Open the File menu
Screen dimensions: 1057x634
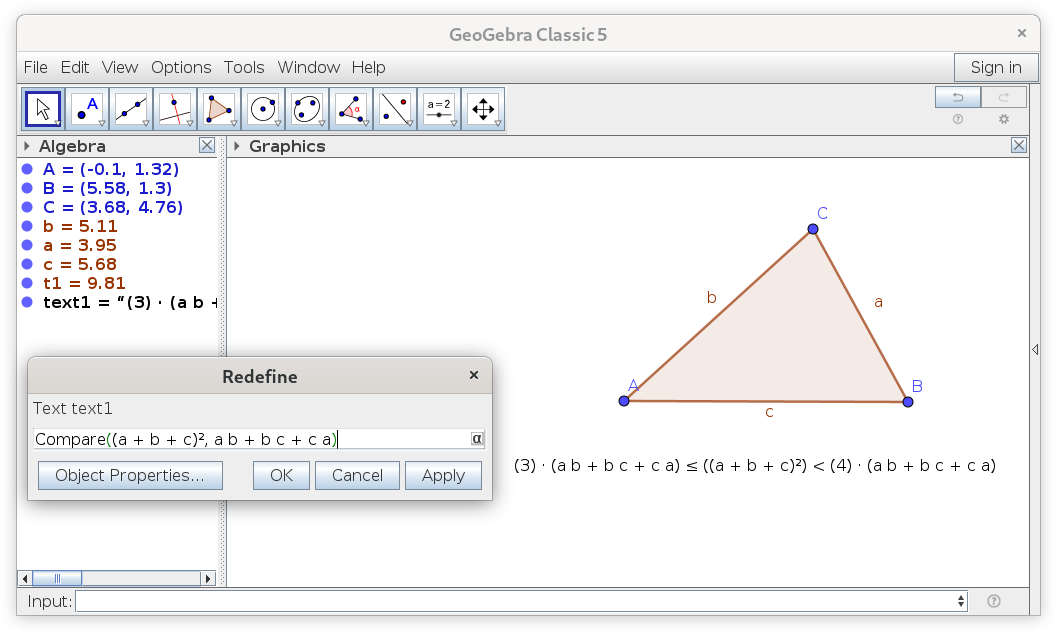tap(36, 67)
